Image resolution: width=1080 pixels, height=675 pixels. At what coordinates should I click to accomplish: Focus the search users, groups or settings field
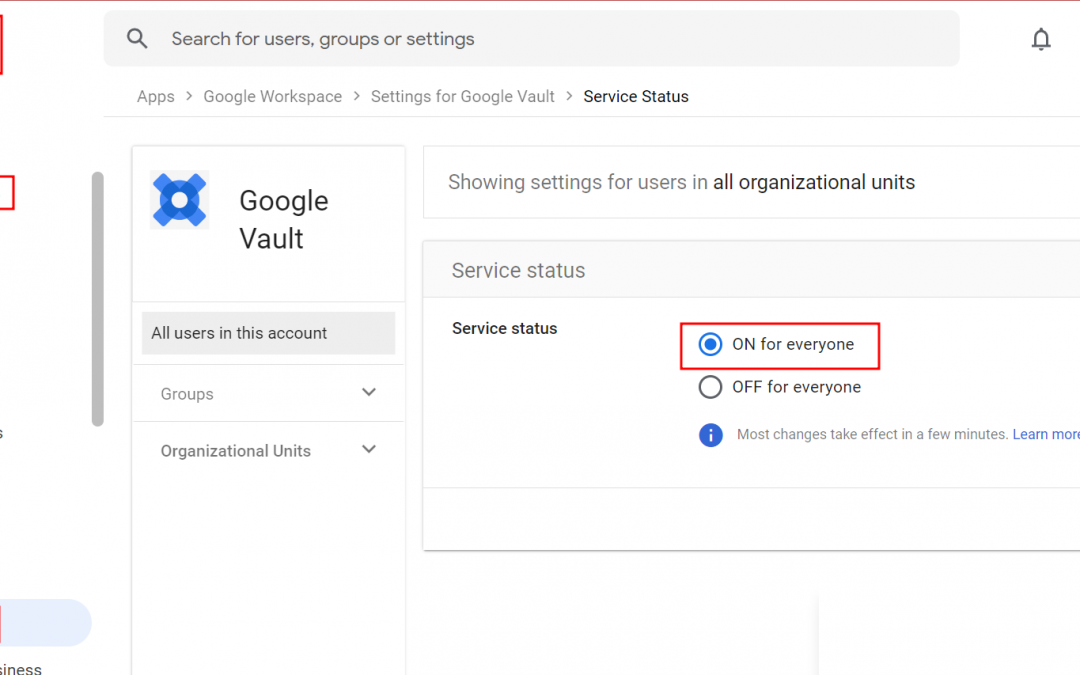point(531,39)
